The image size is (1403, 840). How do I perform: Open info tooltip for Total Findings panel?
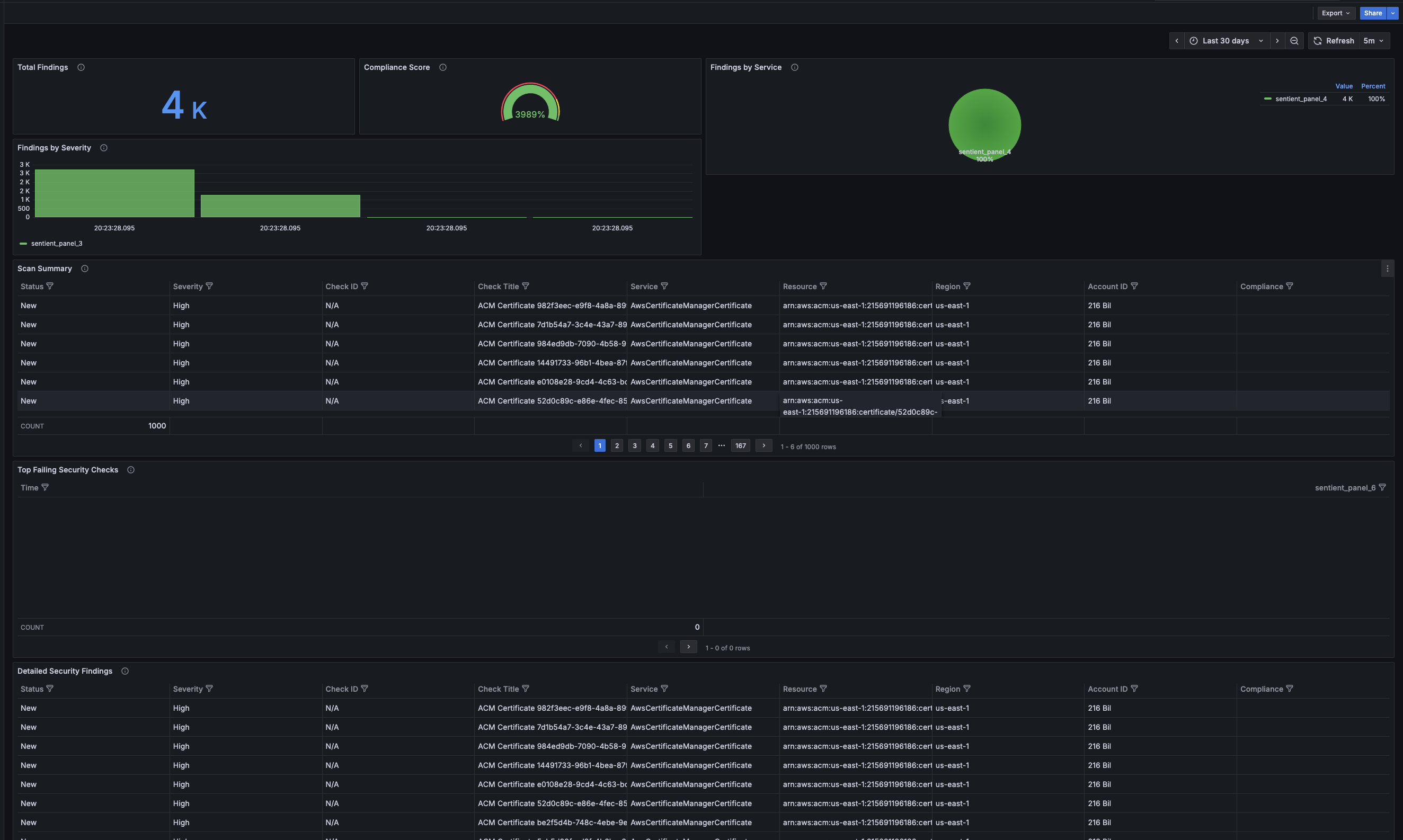pos(81,67)
